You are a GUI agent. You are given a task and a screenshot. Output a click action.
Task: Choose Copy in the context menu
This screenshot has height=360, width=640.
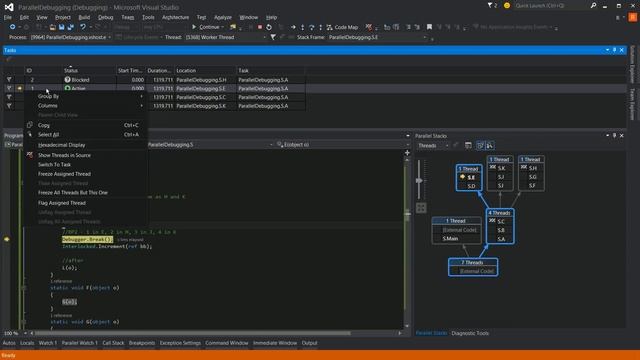pos(86,125)
